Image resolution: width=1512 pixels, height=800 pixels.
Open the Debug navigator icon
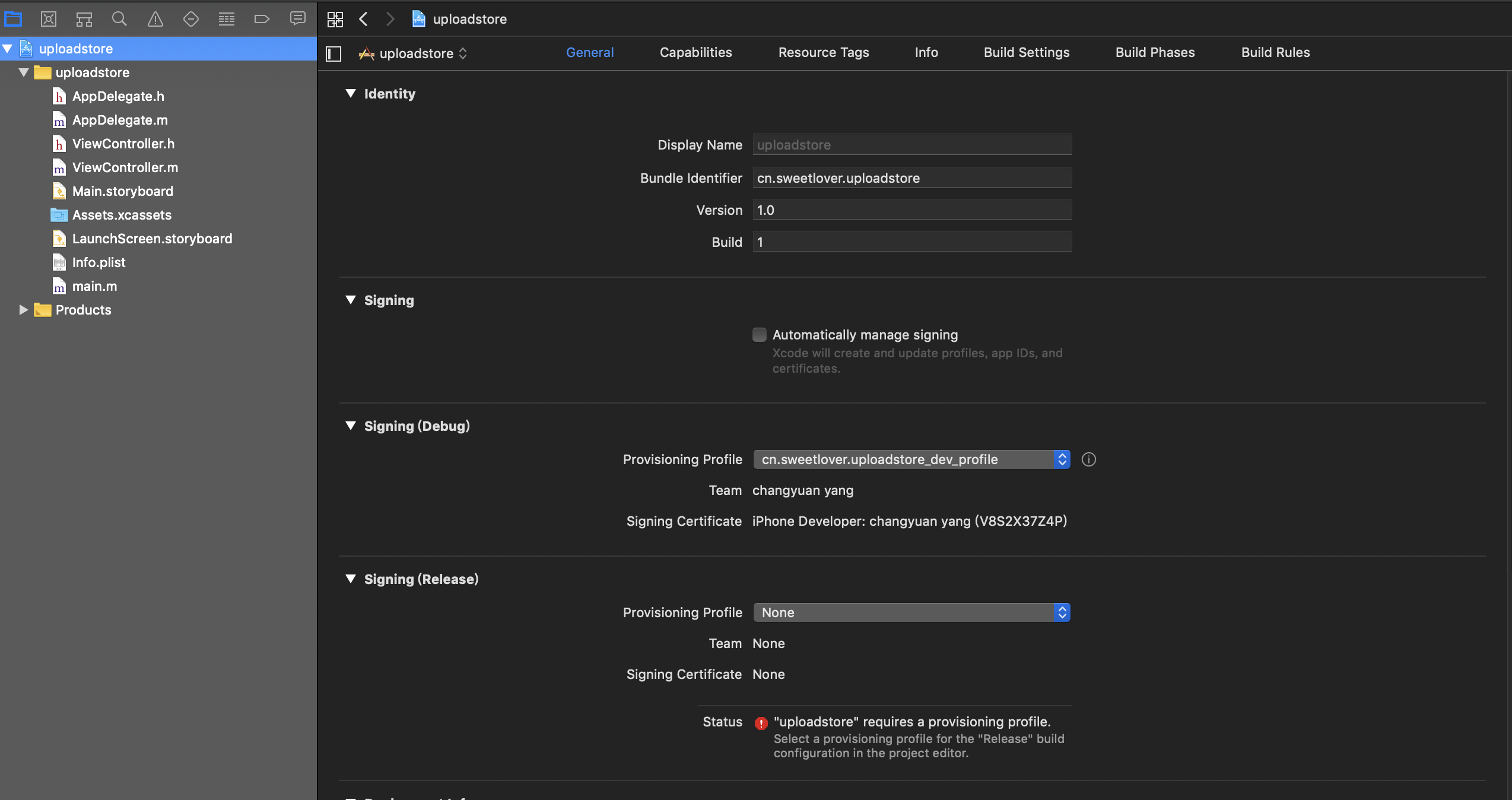tap(227, 19)
